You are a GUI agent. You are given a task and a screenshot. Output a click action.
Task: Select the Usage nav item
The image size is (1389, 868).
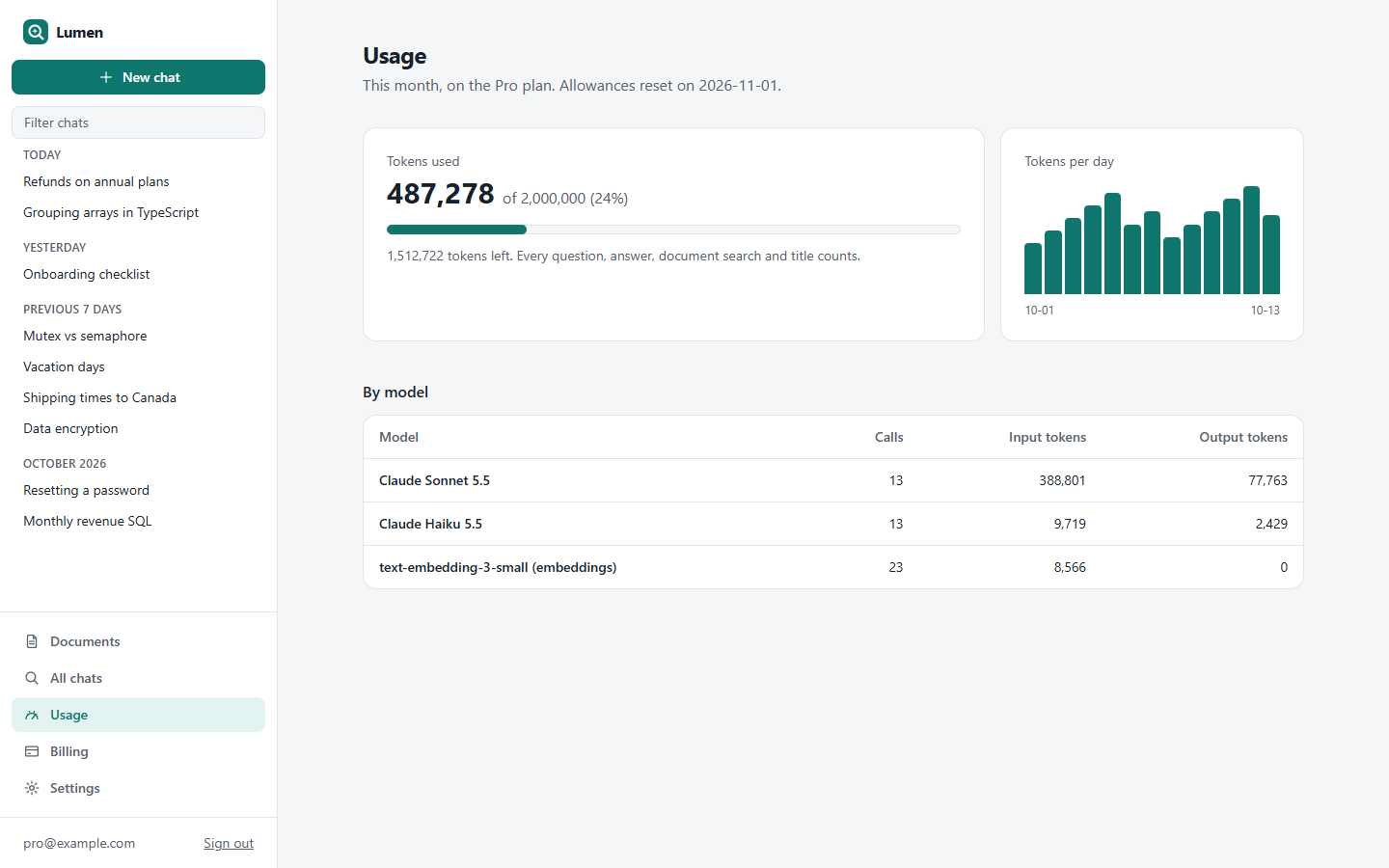[138, 715]
